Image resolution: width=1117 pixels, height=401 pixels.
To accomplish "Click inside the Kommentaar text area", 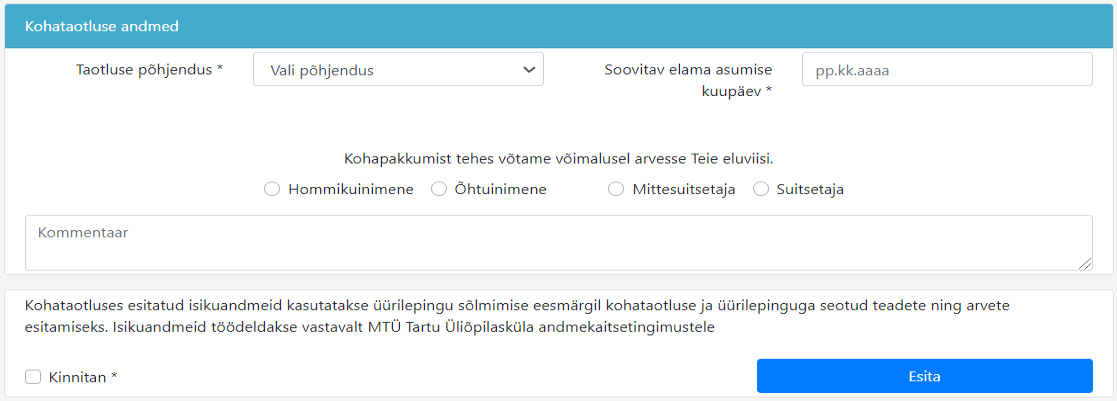I will [557, 243].
